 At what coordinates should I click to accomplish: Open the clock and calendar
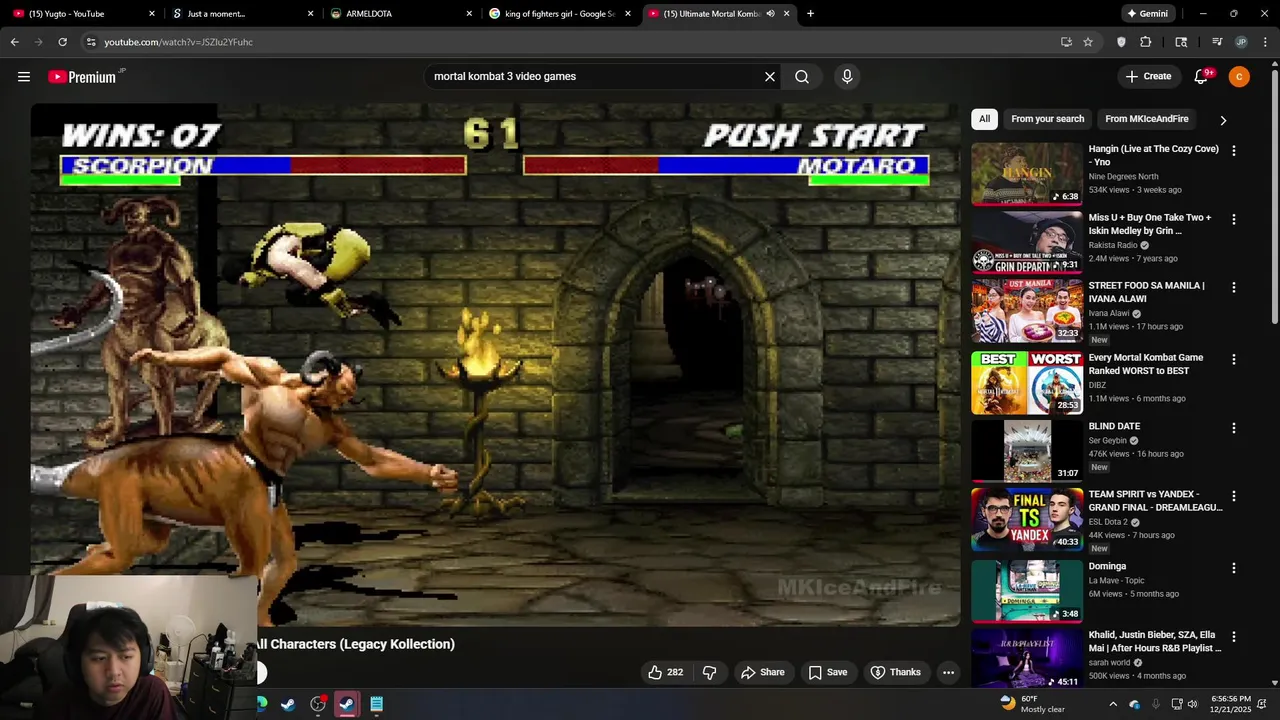1230,704
